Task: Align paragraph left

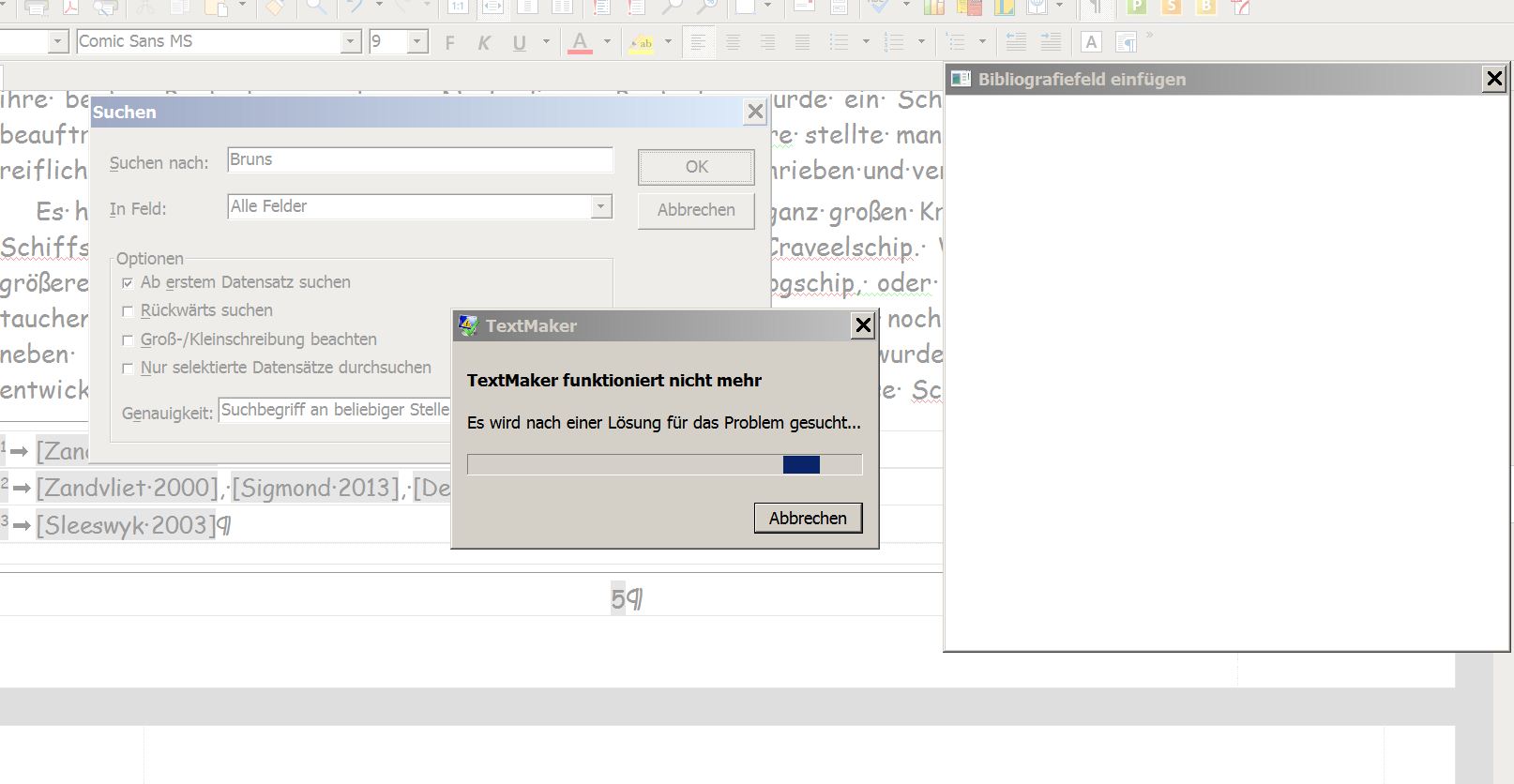Action: coord(698,42)
